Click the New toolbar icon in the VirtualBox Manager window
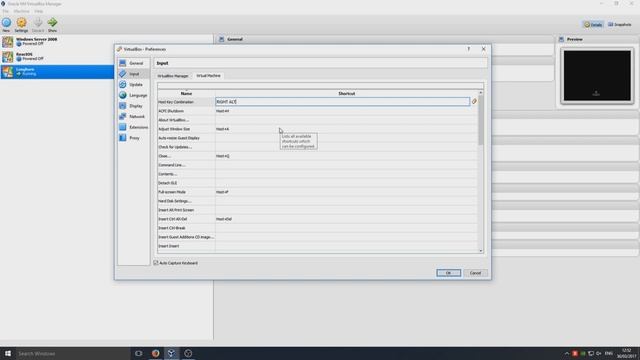Image resolution: width=640 pixels, height=360 pixels. [x=6, y=24]
